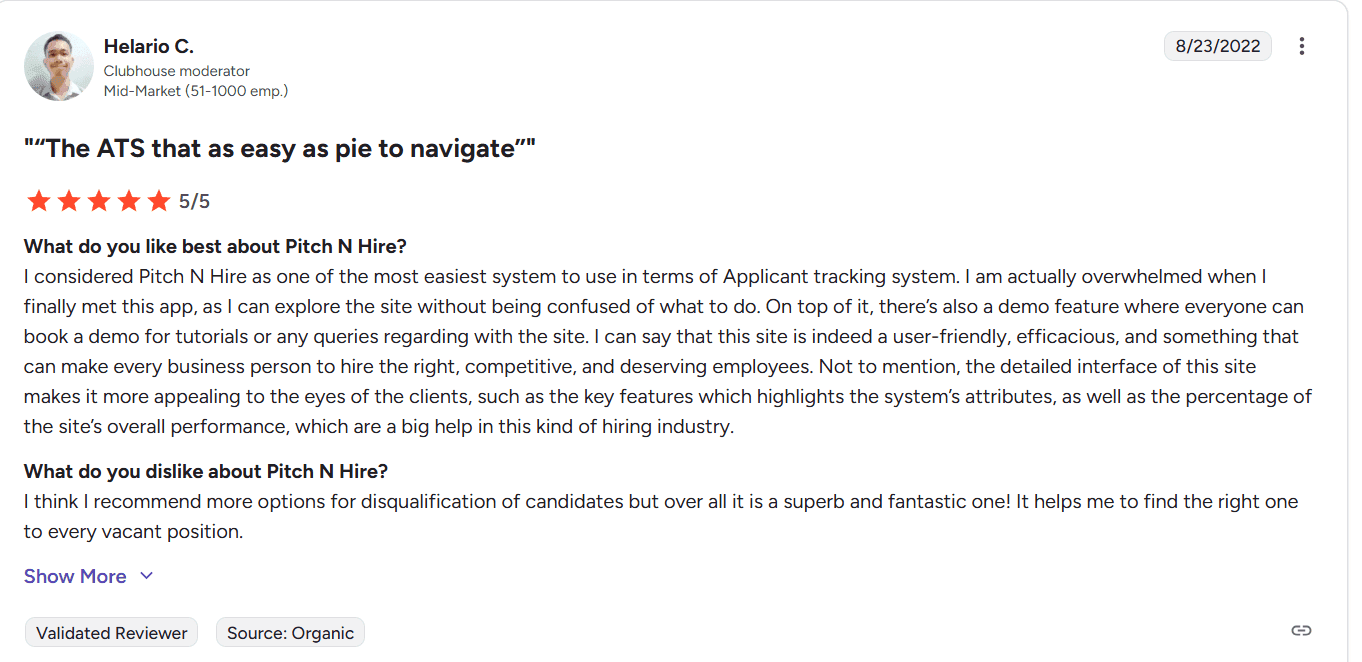Click the 5/5 rating score label

(194, 200)
